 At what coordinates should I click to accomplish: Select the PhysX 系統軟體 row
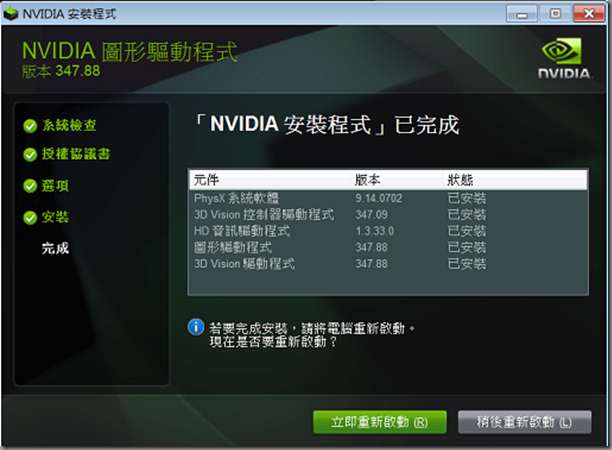(x=388, y=198)
